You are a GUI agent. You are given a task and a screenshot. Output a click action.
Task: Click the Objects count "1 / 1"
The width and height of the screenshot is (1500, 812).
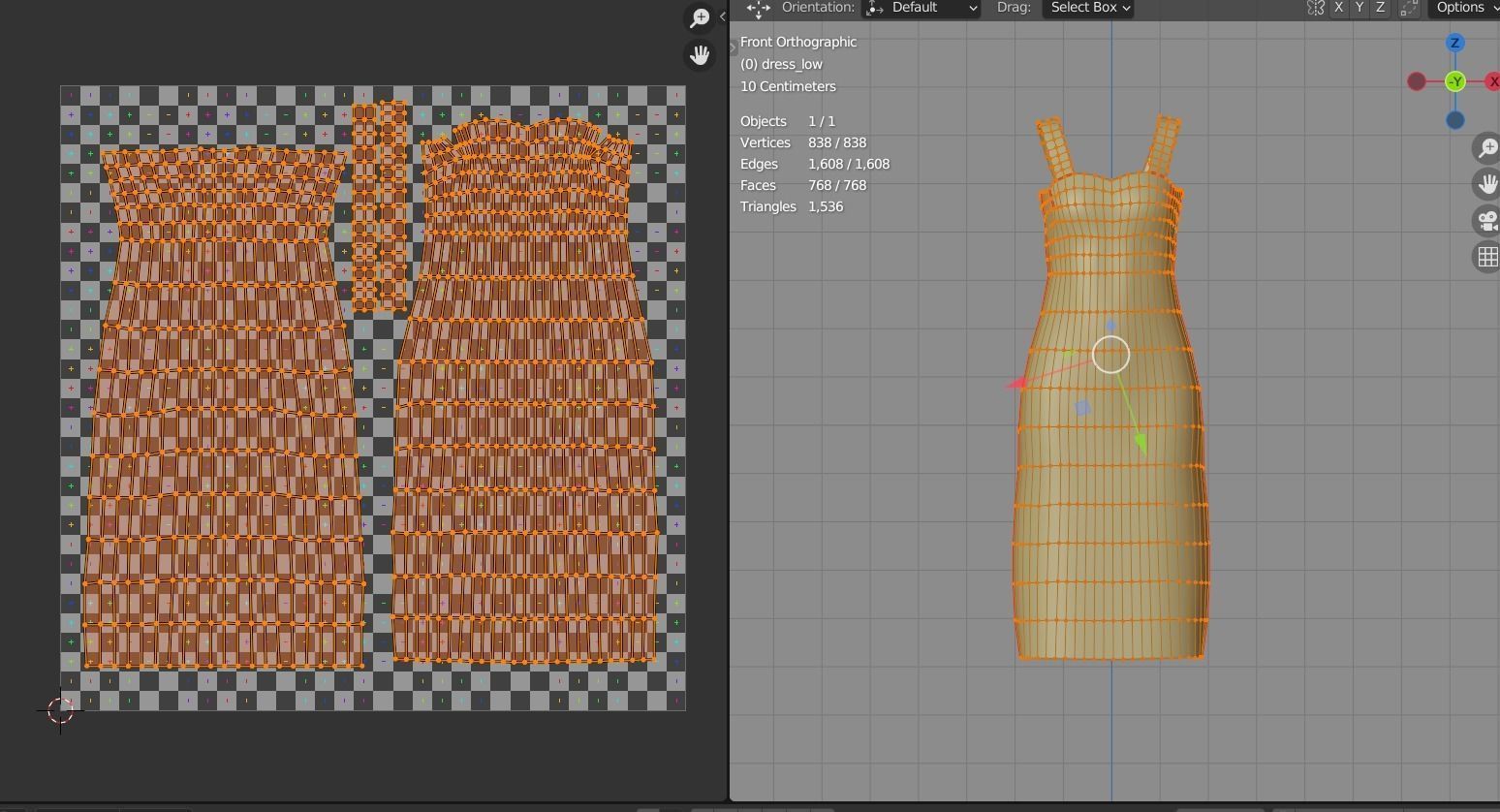point(822,121)
